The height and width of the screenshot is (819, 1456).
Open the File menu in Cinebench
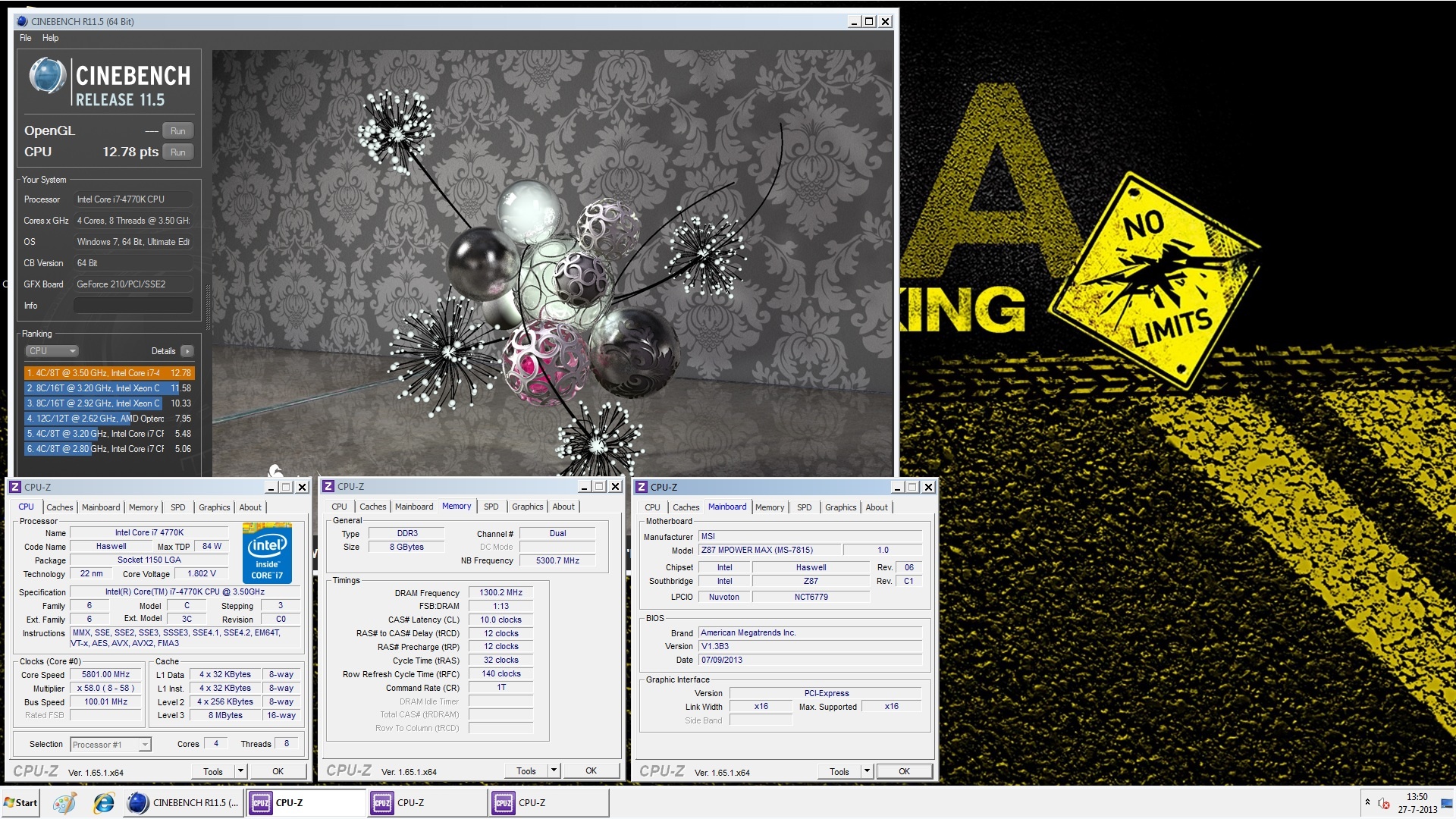click(25, 38)
